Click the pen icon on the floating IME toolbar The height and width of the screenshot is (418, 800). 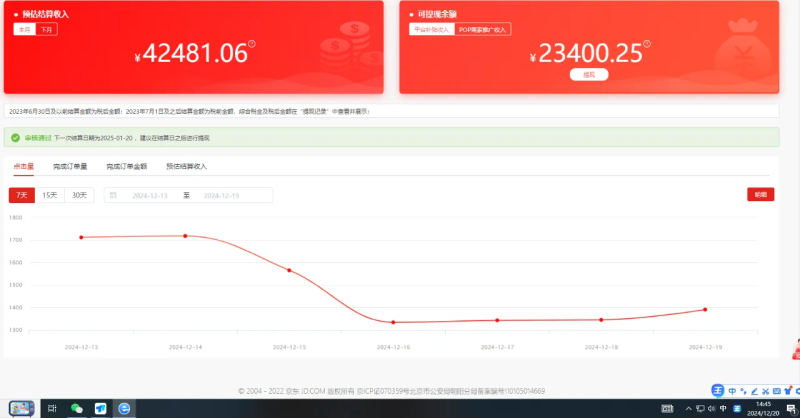tap(755, 391)
